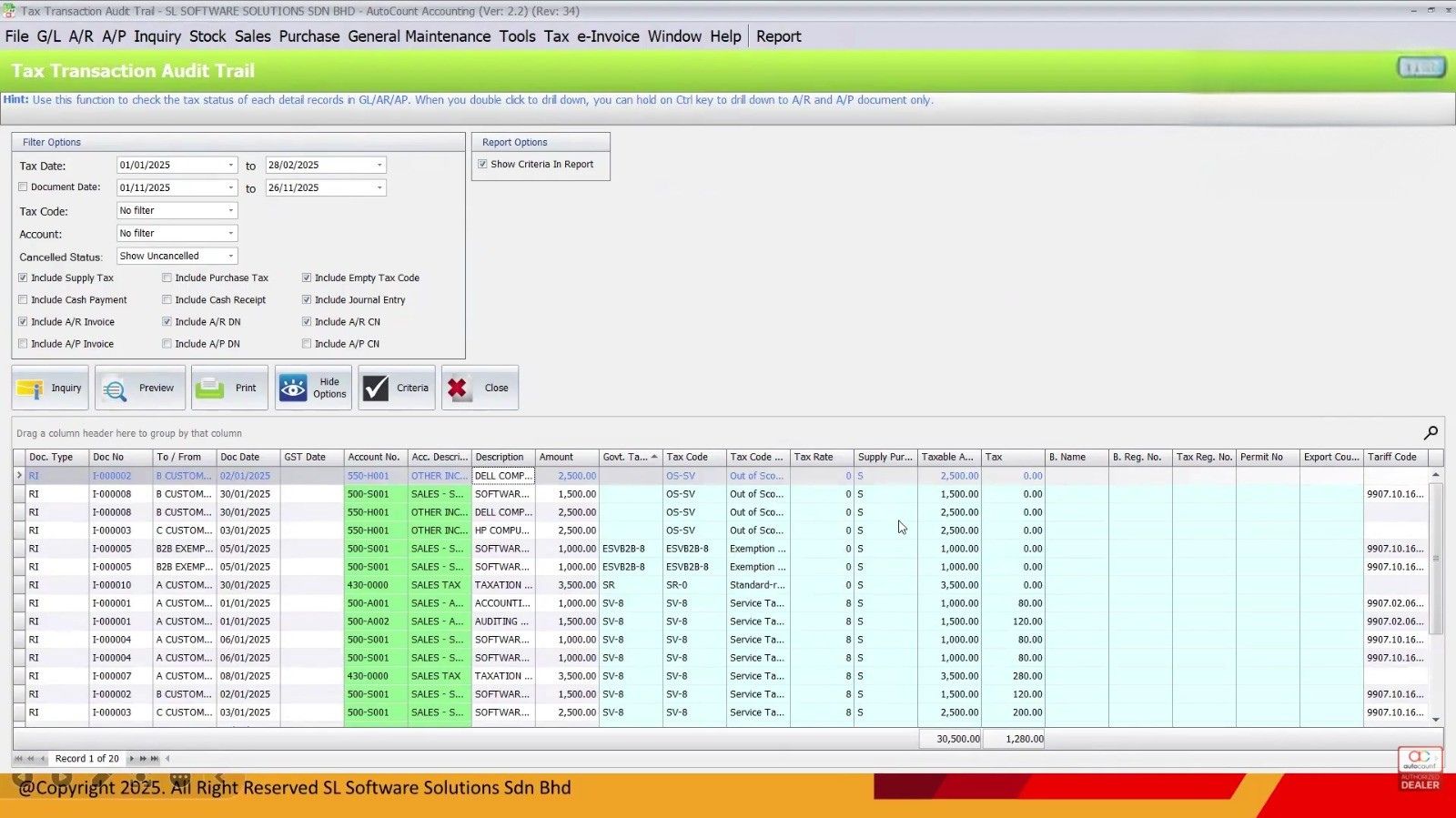The width and height of the screenshot is (1456, 818).
Task: Go to next record arrow
Action: tap(131, 758)
